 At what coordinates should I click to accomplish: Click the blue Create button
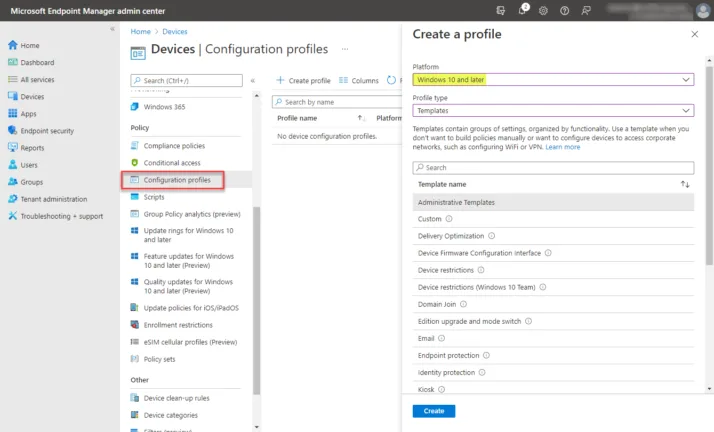coord(434,411)
